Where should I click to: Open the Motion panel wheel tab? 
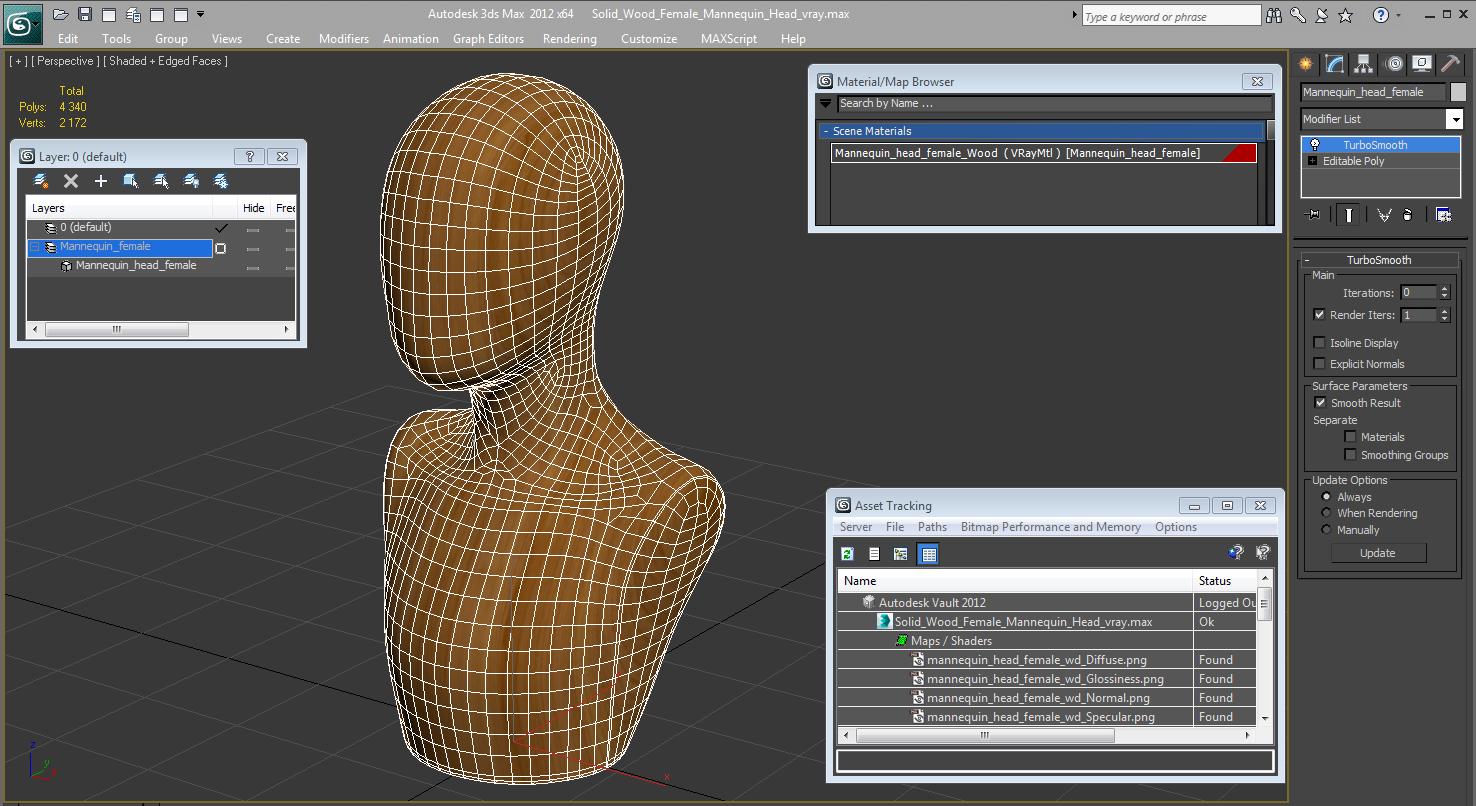coord(1394,64)
